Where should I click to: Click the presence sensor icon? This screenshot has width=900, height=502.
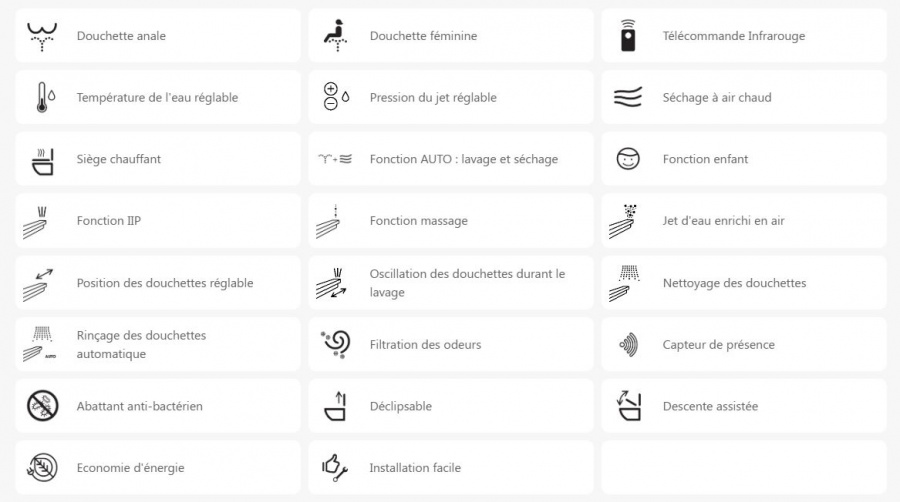(x=628, y=345)
